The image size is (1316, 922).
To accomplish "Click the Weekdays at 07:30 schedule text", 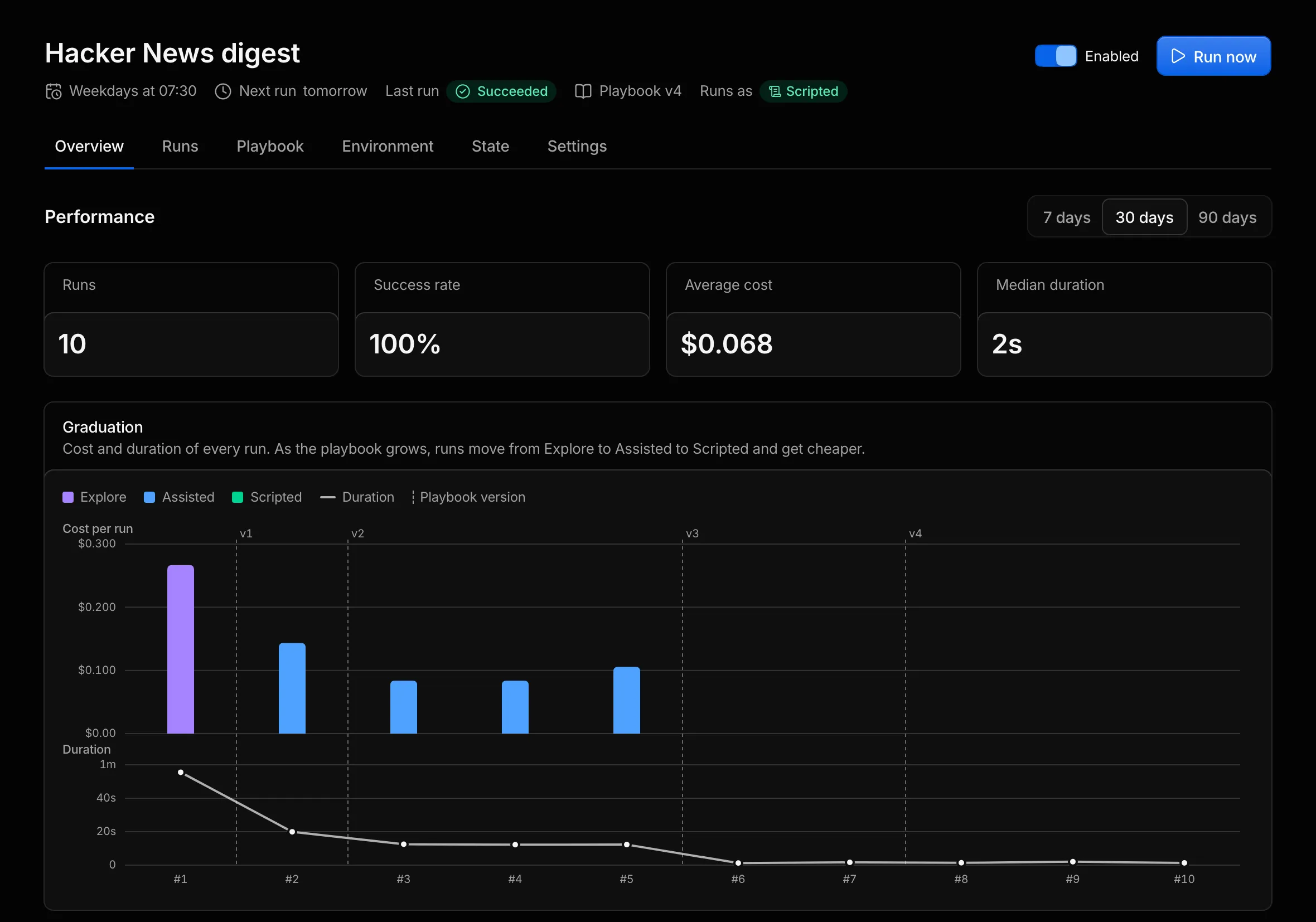I will click(133, 91).
